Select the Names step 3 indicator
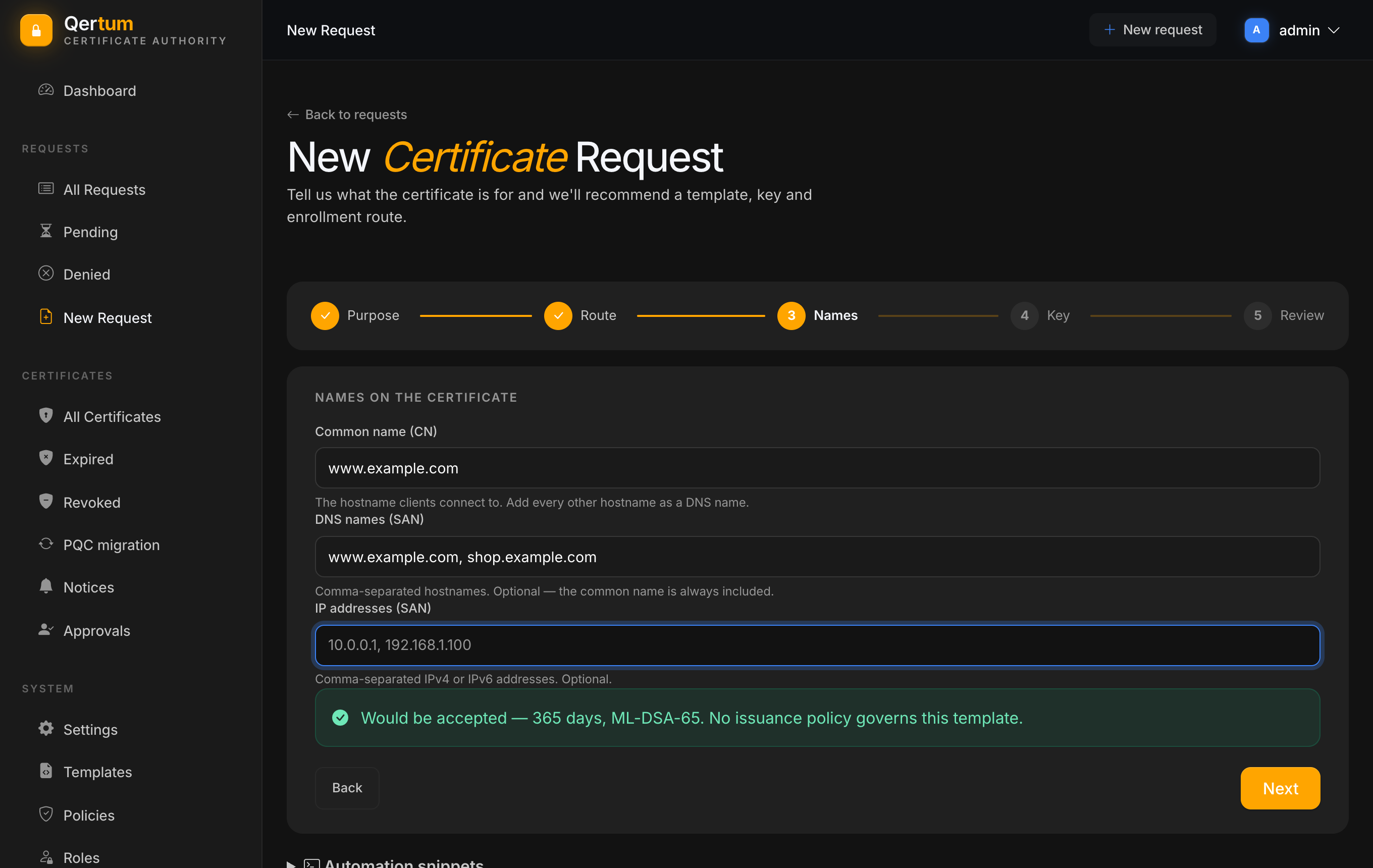The width and height of the screenshot is (1373, 868). point(791,316)
